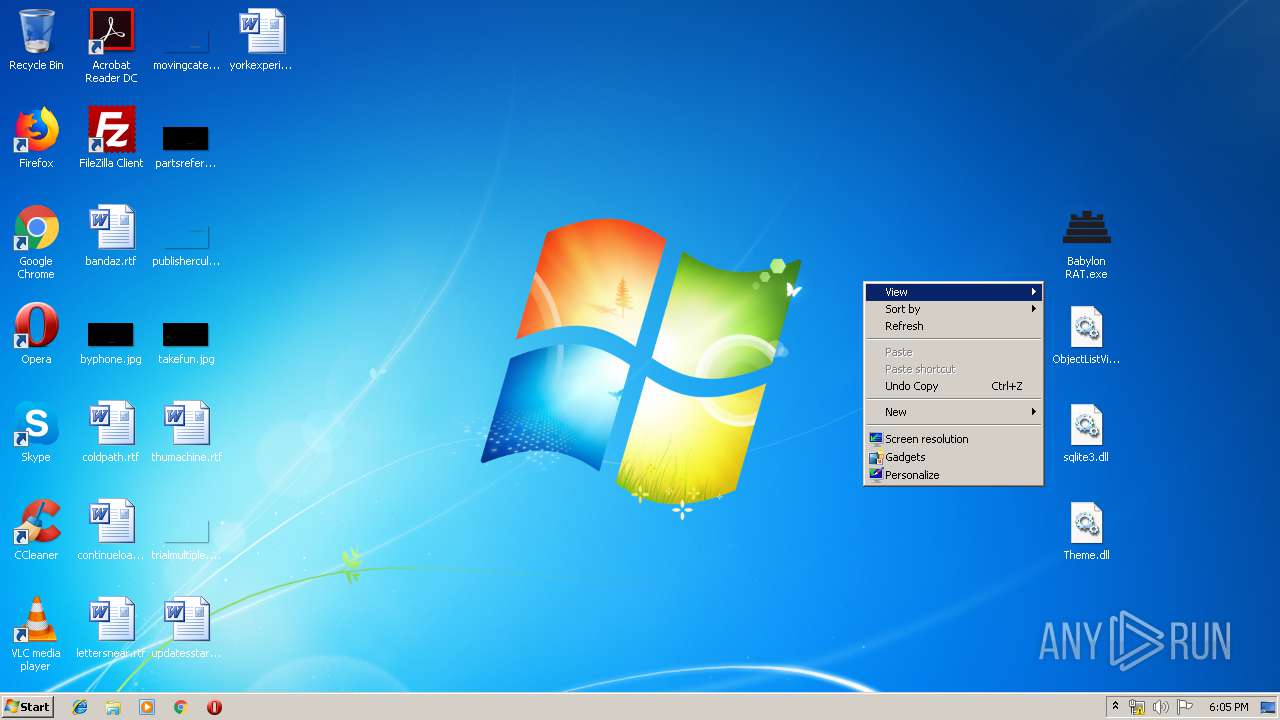Select the partsrefer... file icon

click(x=186, y=146)
